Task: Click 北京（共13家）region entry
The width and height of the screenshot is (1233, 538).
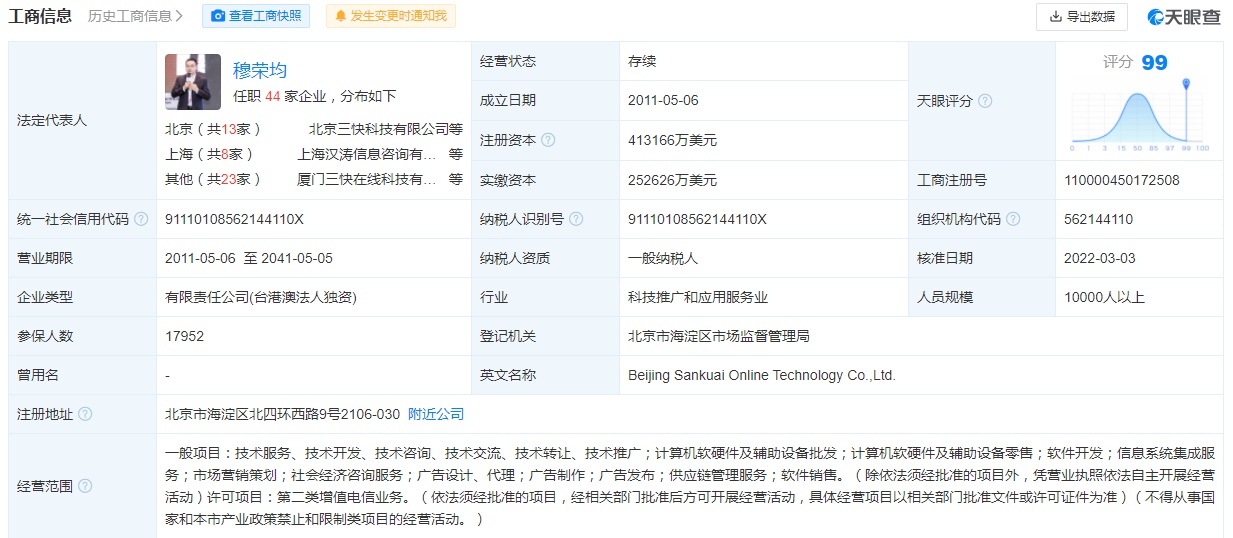Action: click(x=213, y=129)
